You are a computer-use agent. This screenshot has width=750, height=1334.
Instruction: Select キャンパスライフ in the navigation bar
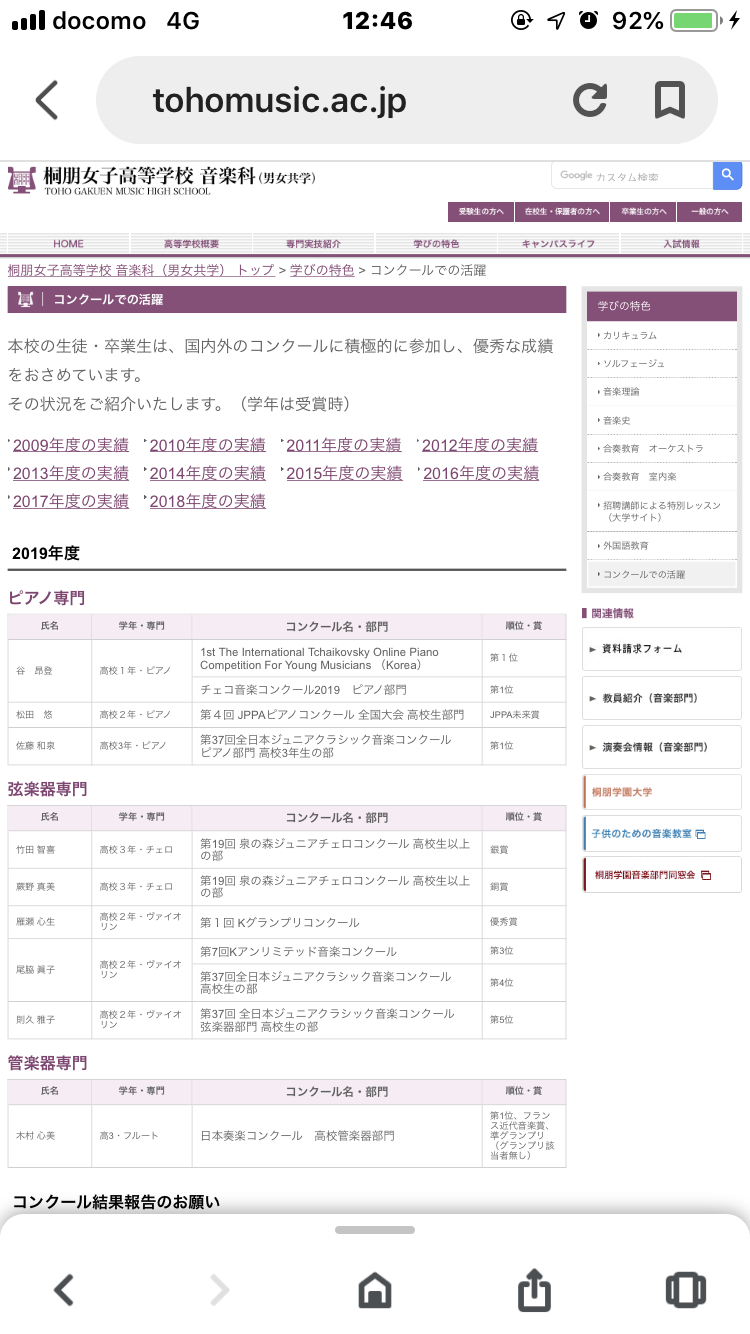click(x=558, y=244)
